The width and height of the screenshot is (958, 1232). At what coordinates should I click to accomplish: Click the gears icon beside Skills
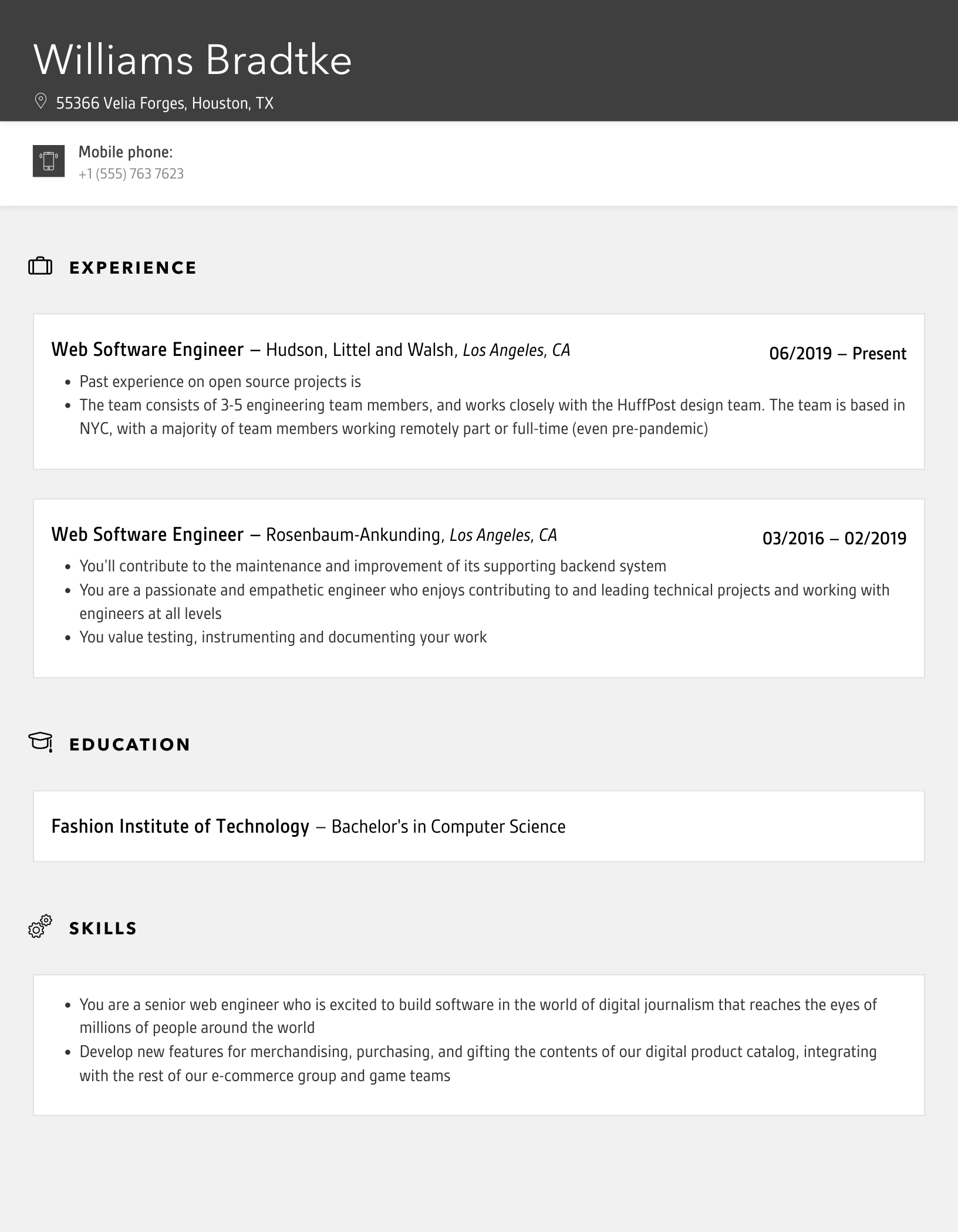click(x=40, y=927)
